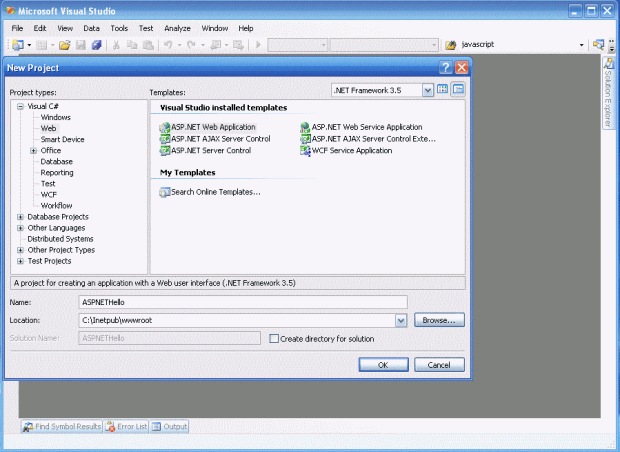The height and width of the screenshot is (452, 620).
Task: Select the WCF Service Application template
Action: (x=346, y=151)
